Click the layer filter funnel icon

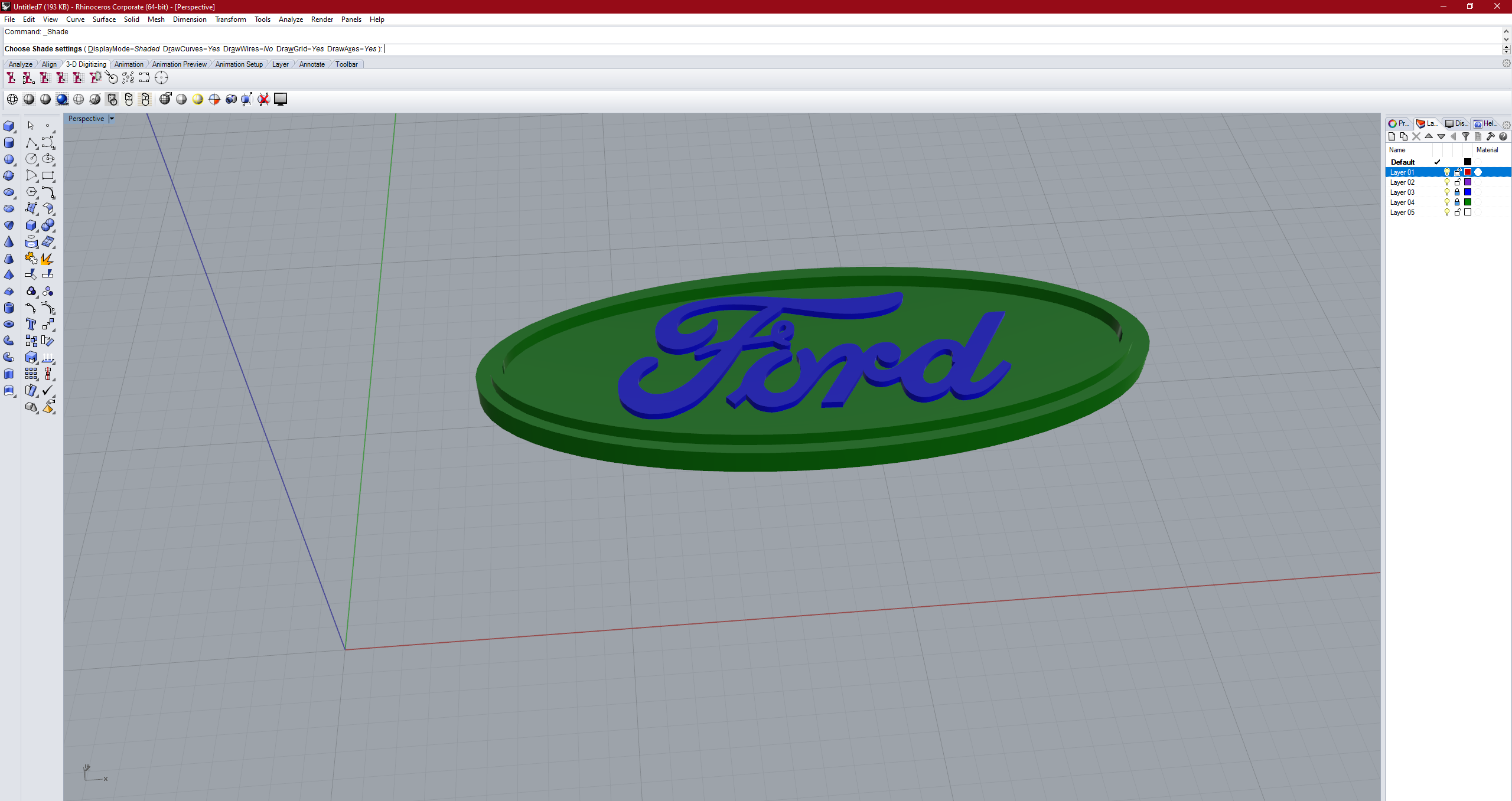coord(1465,136)
